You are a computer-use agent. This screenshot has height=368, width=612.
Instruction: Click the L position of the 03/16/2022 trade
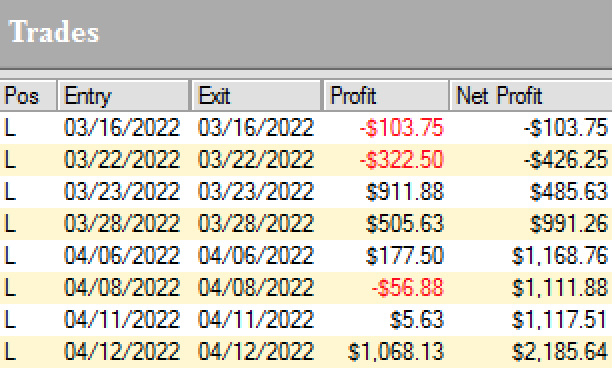click(10, 128)
